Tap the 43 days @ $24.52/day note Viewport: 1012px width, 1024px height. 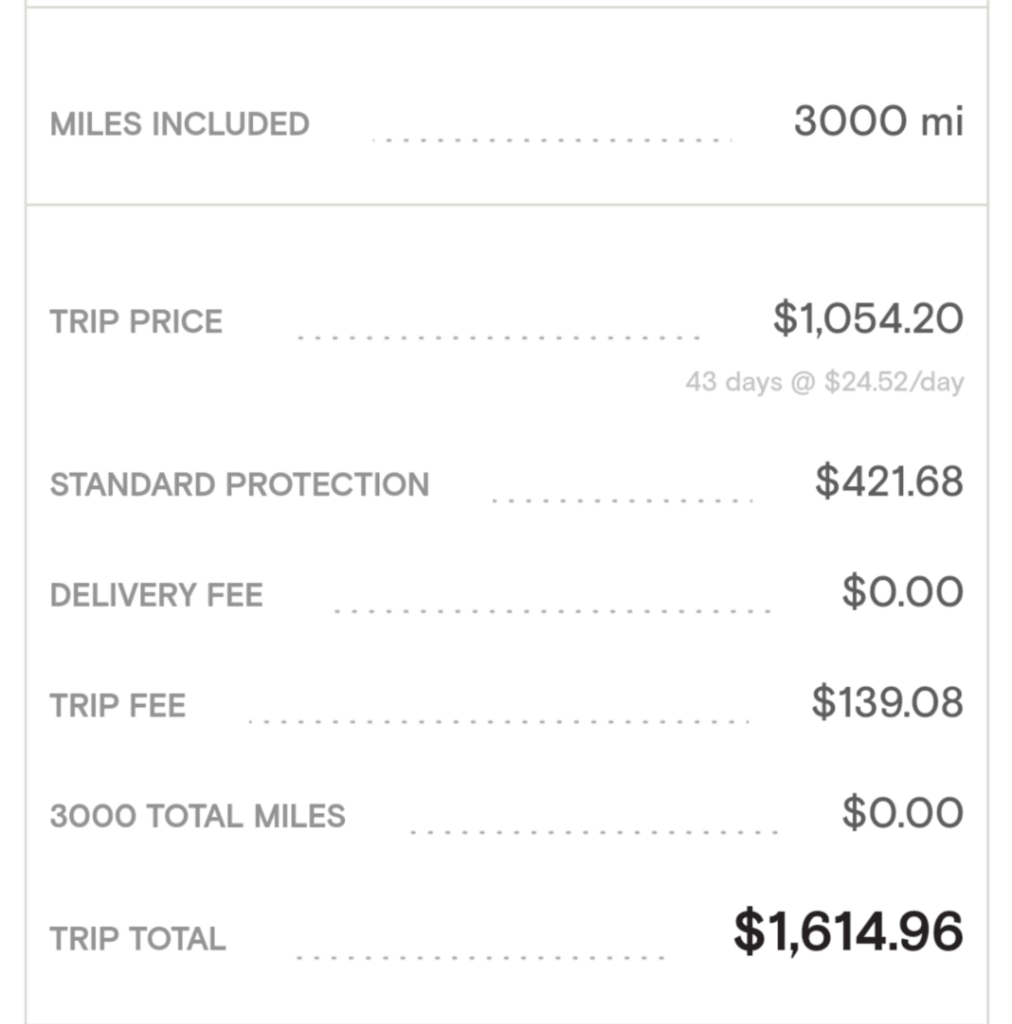[824, 382]
